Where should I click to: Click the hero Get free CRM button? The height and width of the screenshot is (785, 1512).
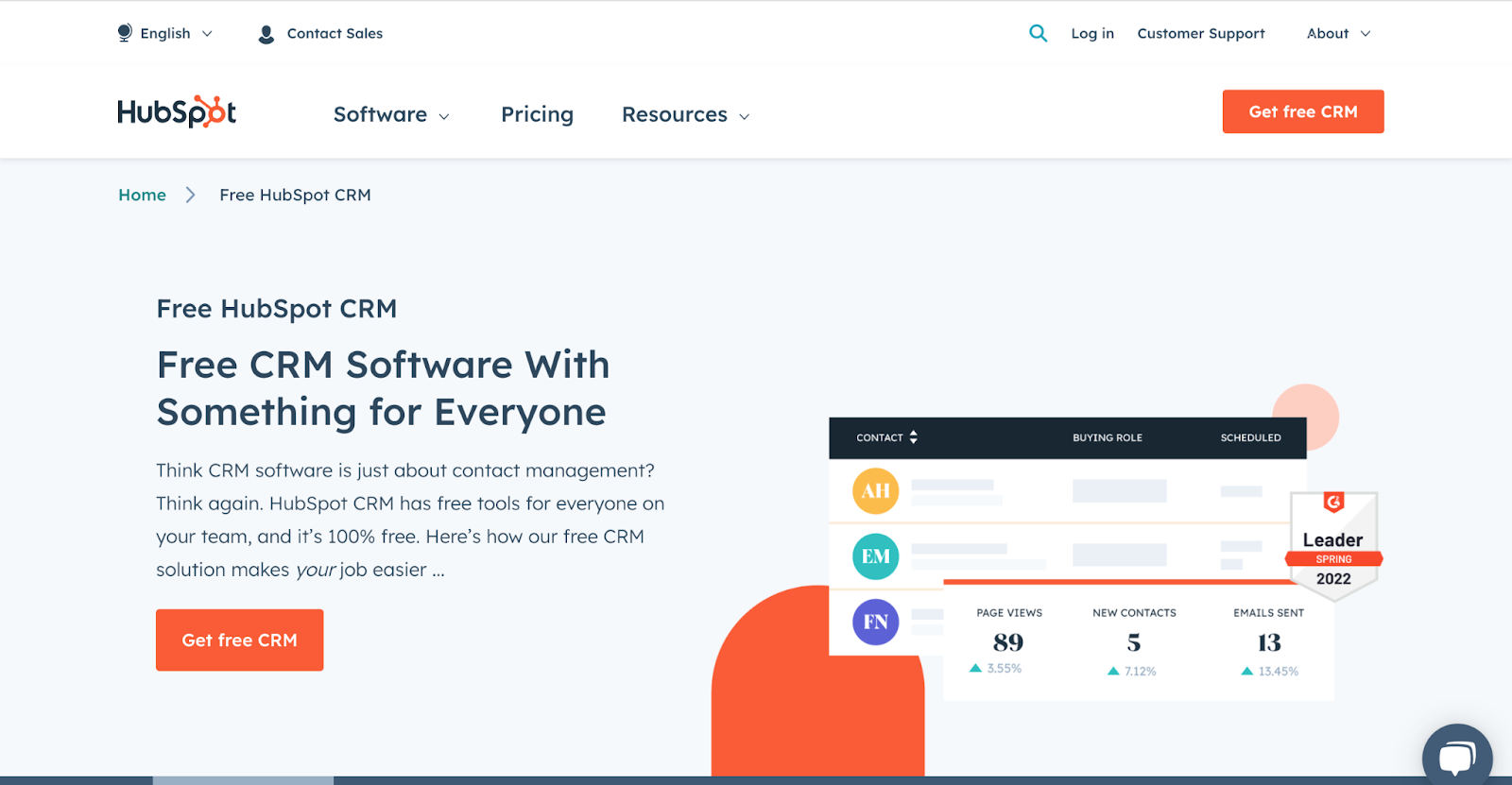[239, 640]
